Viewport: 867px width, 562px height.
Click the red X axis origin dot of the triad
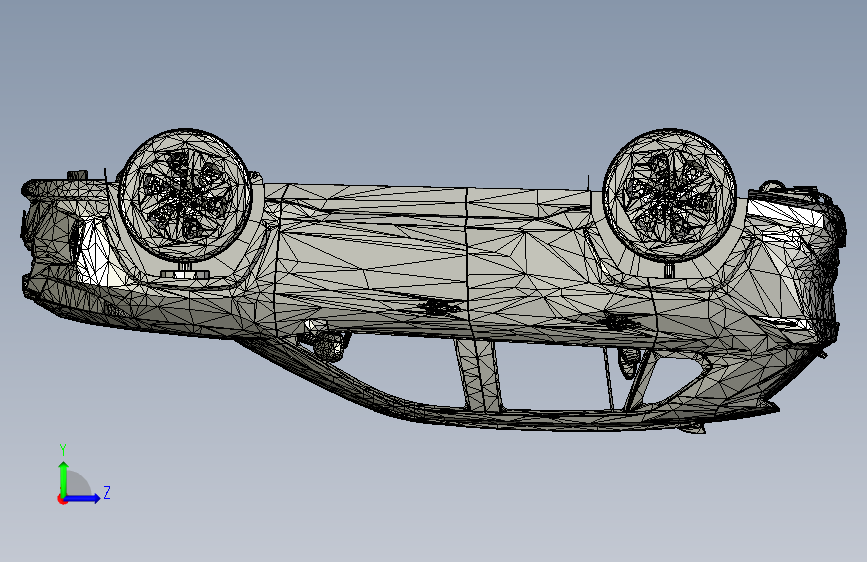(x=62, y=499)
